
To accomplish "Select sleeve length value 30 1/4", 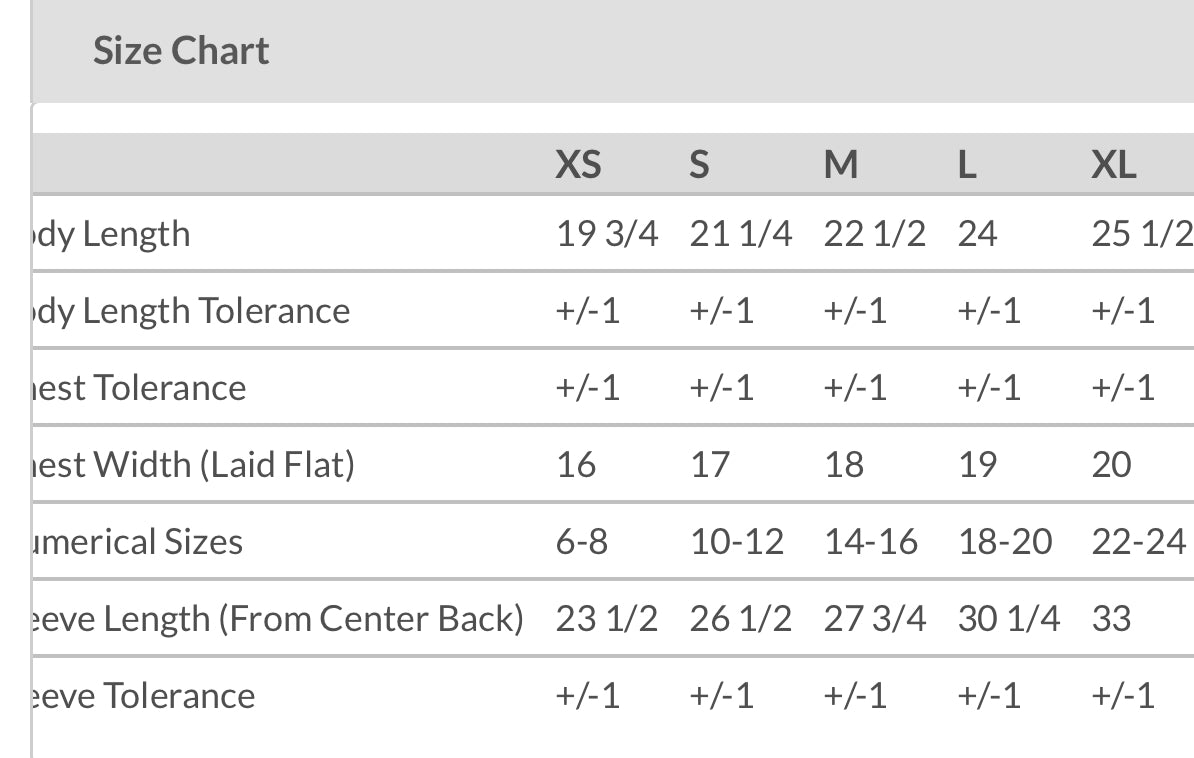I will coord(1008,619).
